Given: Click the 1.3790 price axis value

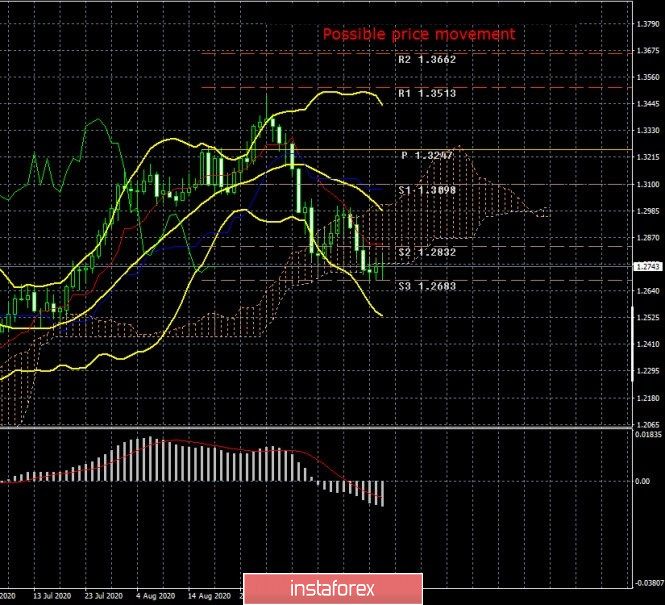Looking at the screenshot, I should tap(648, 24).
